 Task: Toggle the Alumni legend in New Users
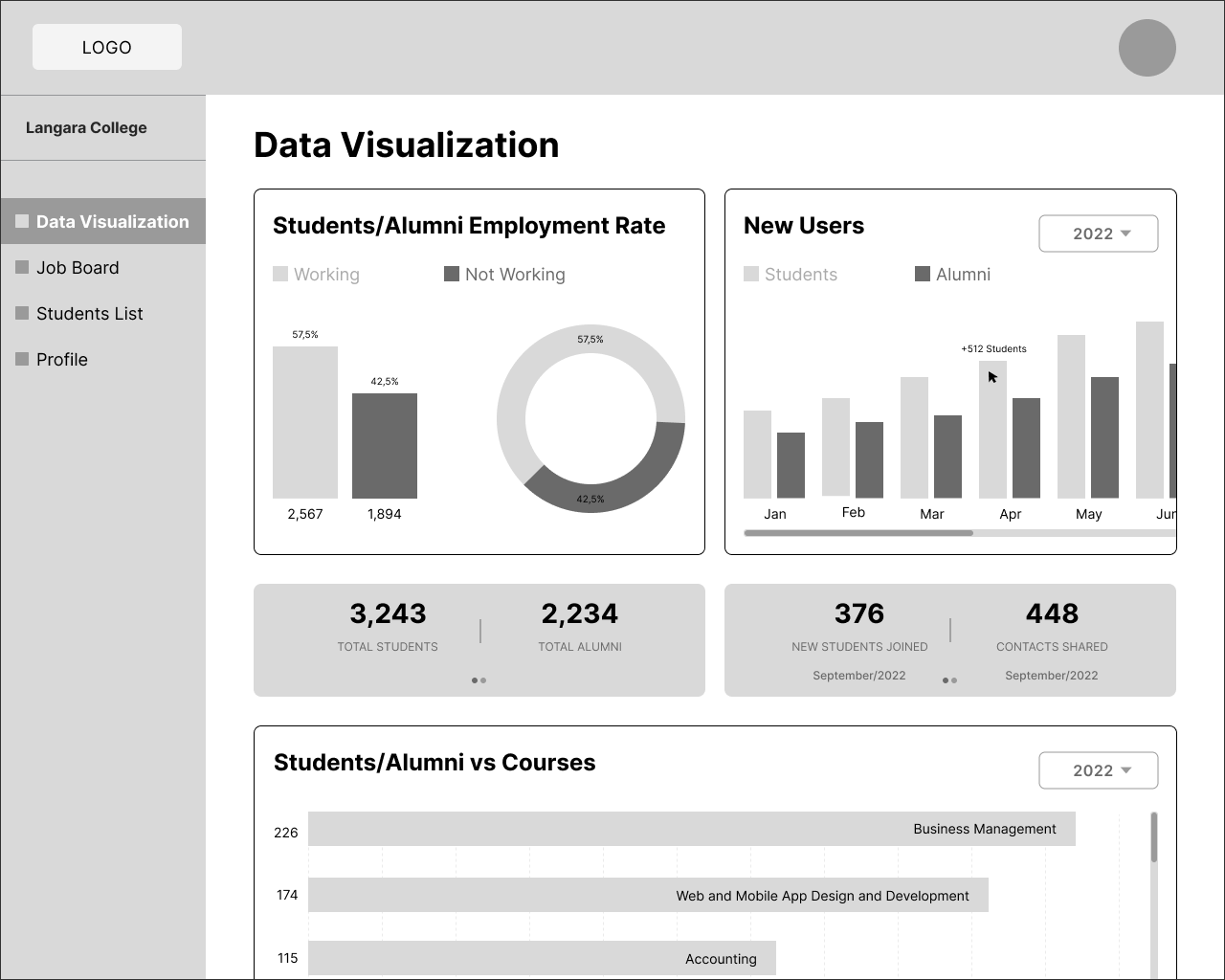(953, 275)
